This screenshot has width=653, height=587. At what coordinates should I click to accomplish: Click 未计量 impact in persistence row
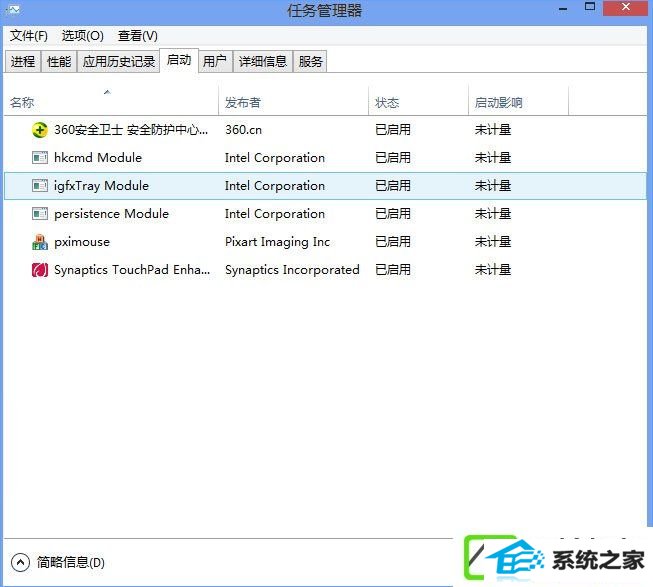click(493, 214)
